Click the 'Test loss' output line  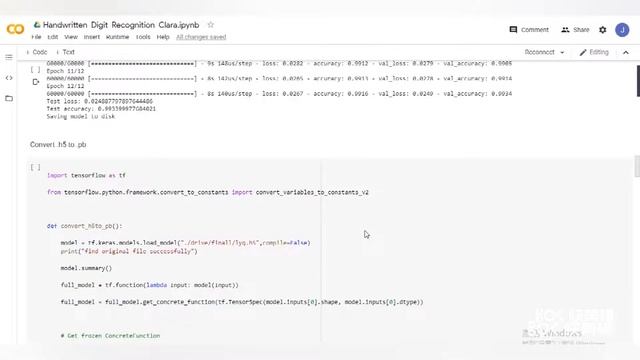tap(100, 101)
